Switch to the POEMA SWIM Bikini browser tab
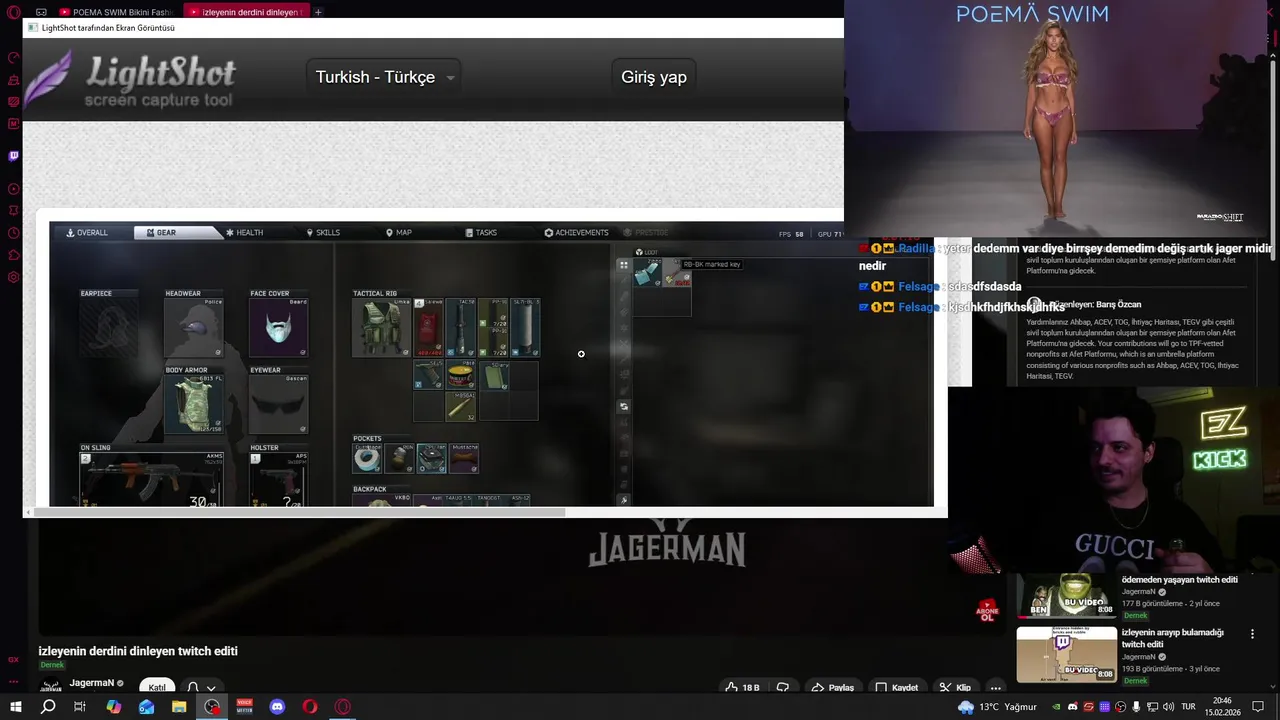Viewport: 1280px width, 720px height. click(116, 12)
